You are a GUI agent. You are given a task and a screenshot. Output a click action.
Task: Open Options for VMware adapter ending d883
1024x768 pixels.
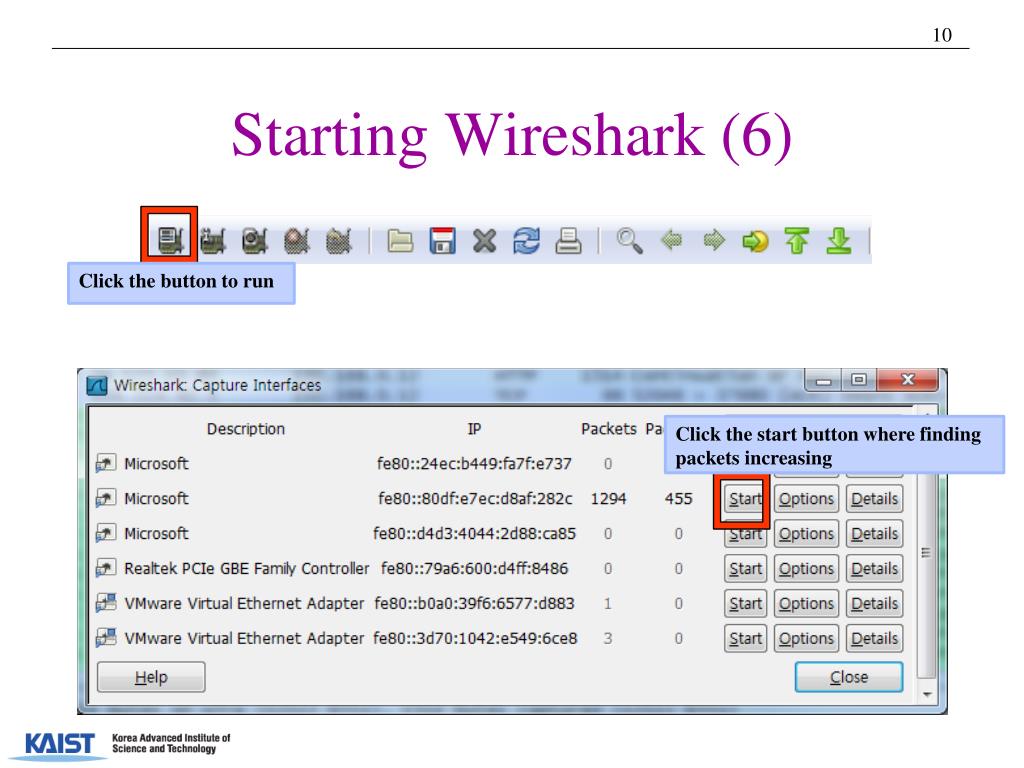click(807, 603)
